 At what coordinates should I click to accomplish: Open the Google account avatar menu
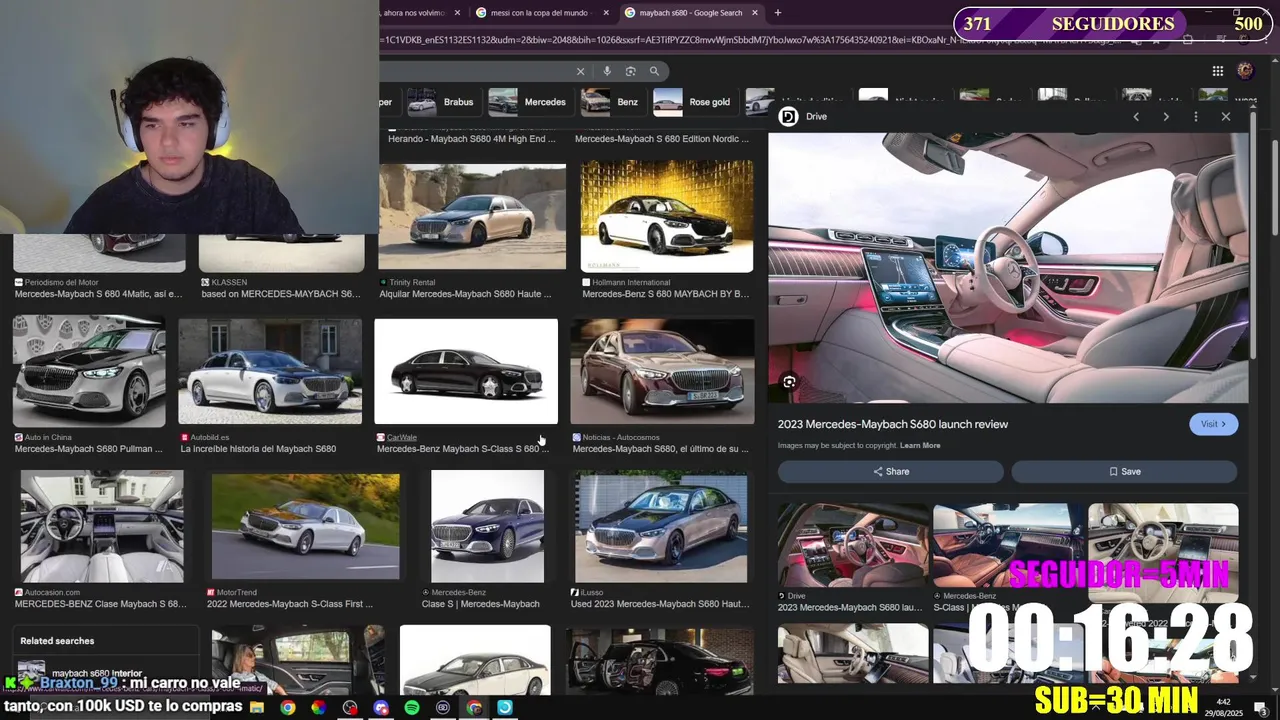(x=1245, y=71)
